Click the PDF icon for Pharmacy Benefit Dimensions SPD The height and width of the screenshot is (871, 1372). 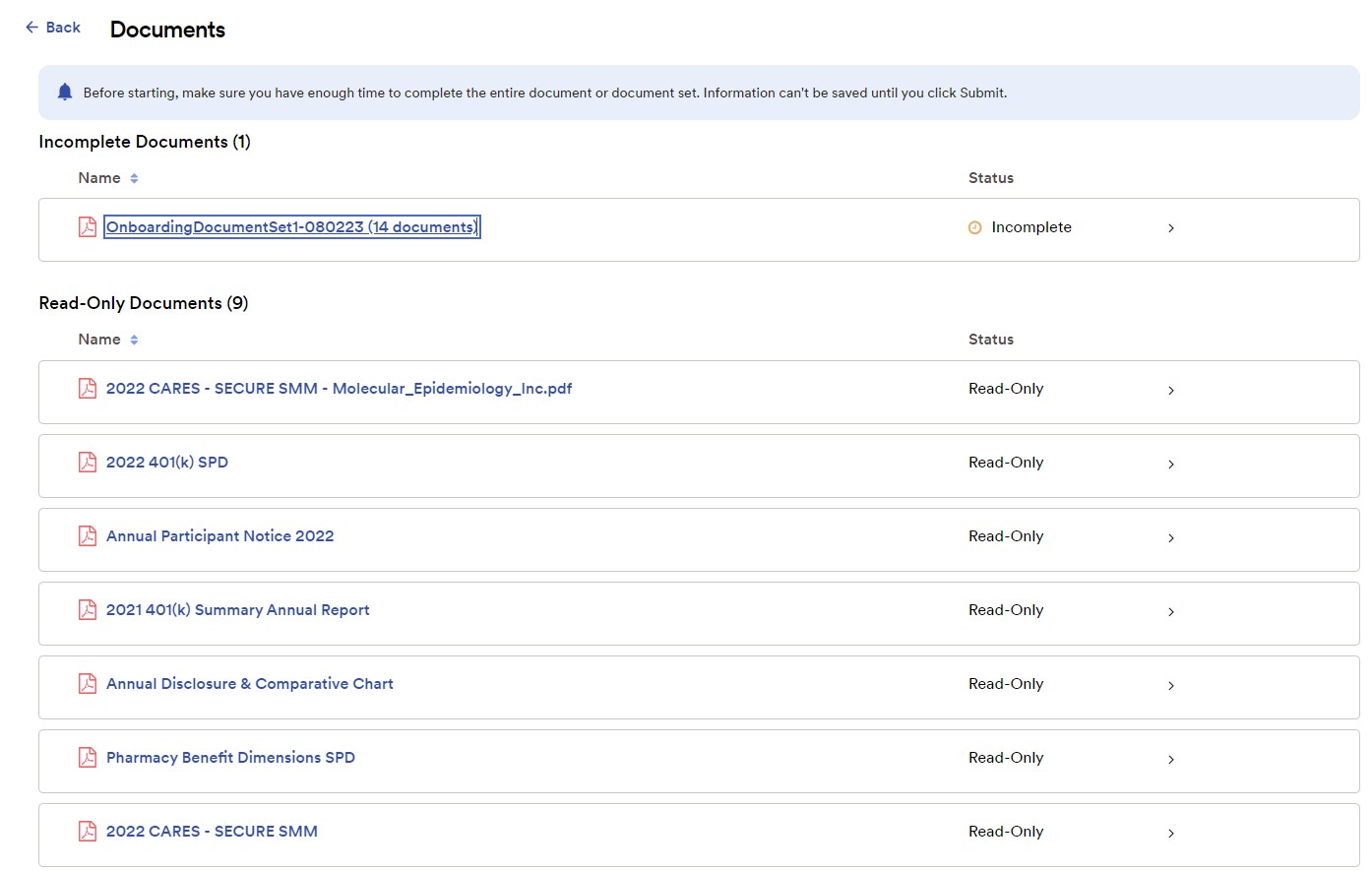click(87, 757)
